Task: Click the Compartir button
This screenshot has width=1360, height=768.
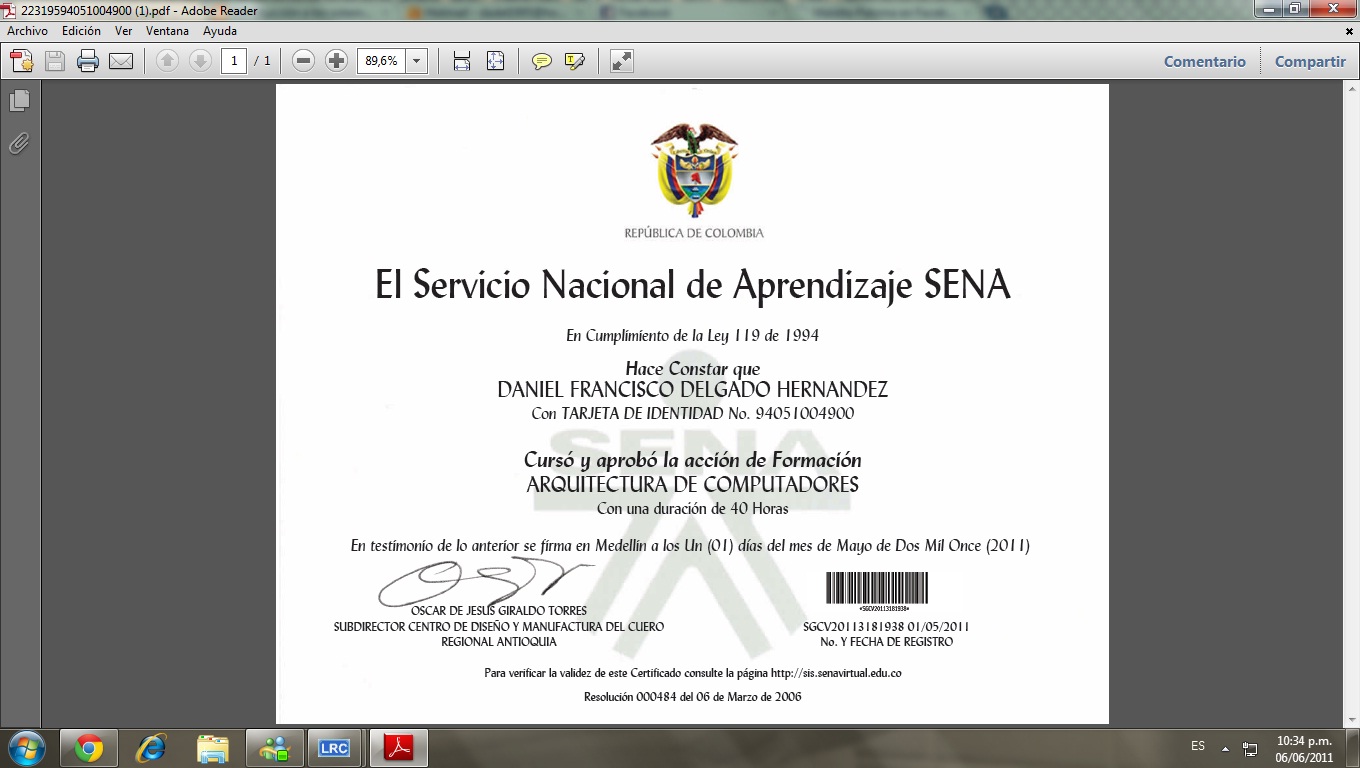Action: click(1309, 61)
